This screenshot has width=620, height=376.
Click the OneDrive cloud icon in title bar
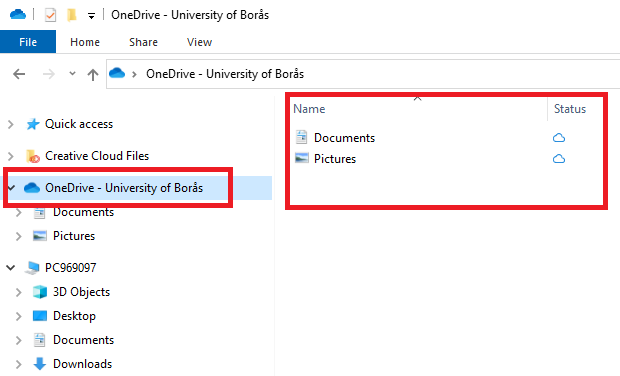[x=18, y=15]
